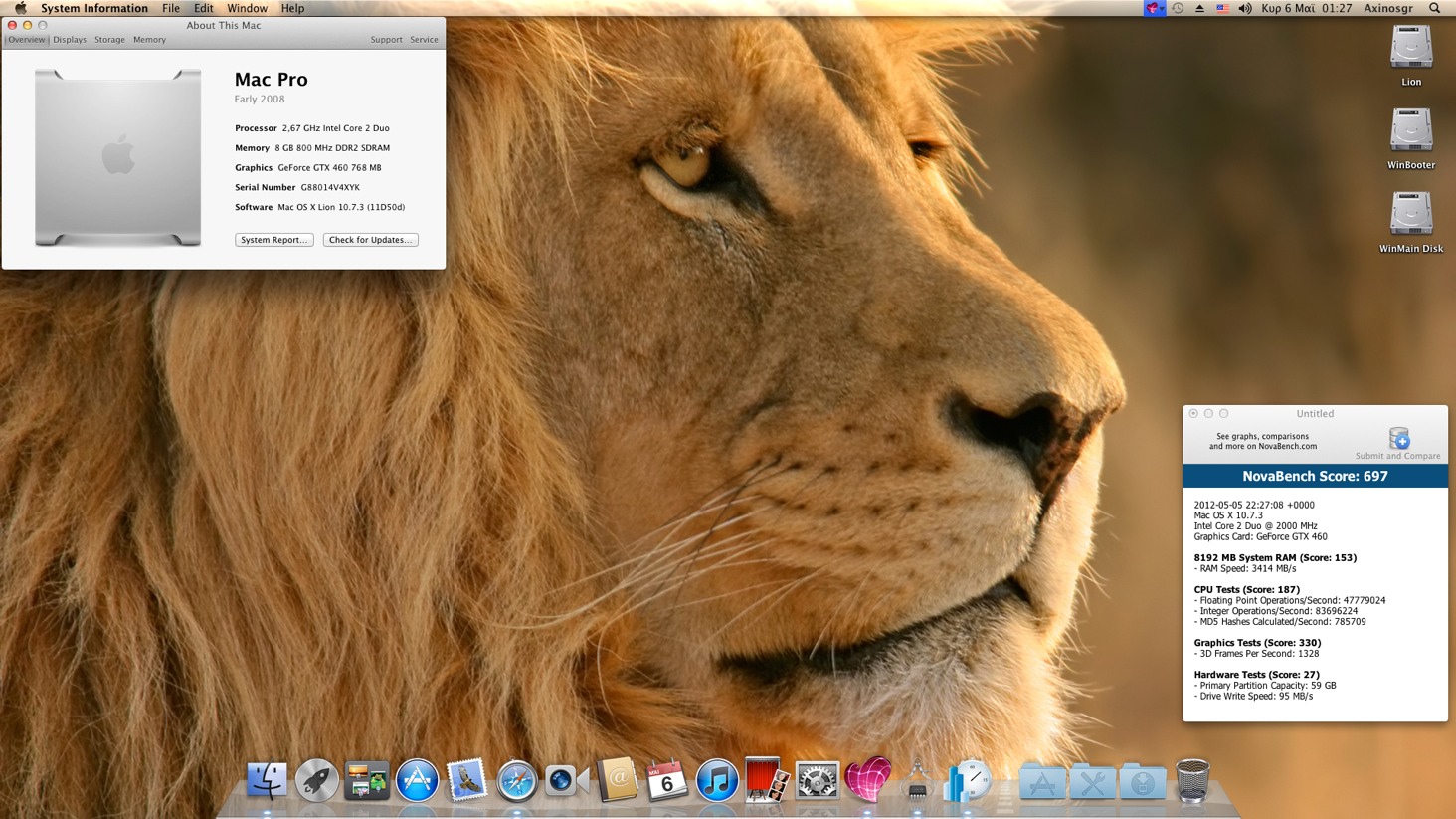Open the US flag input menu

click(x=1222, y=8)
